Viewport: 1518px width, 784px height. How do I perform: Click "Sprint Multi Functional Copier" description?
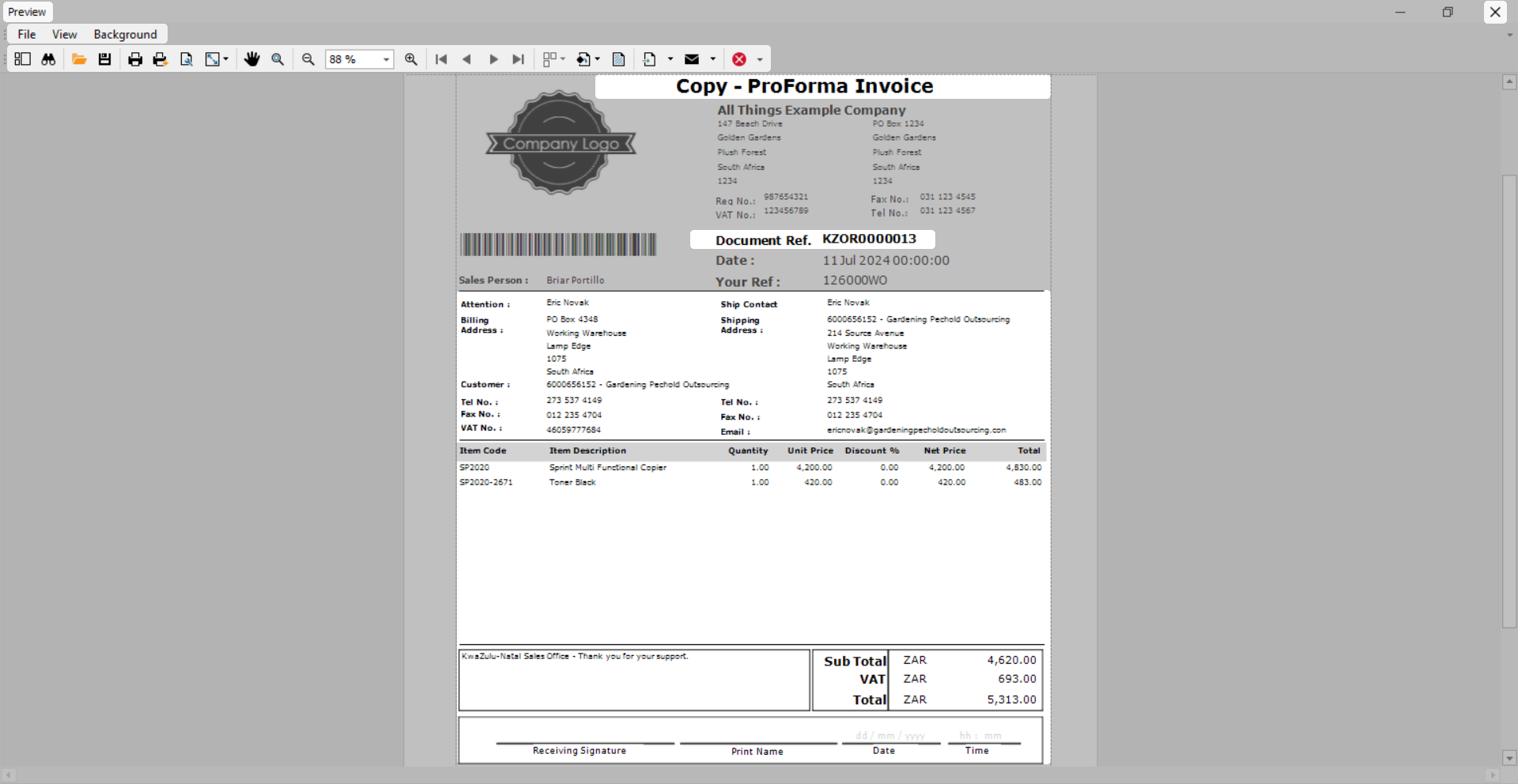pyautogui.click(x=608, y=468)
